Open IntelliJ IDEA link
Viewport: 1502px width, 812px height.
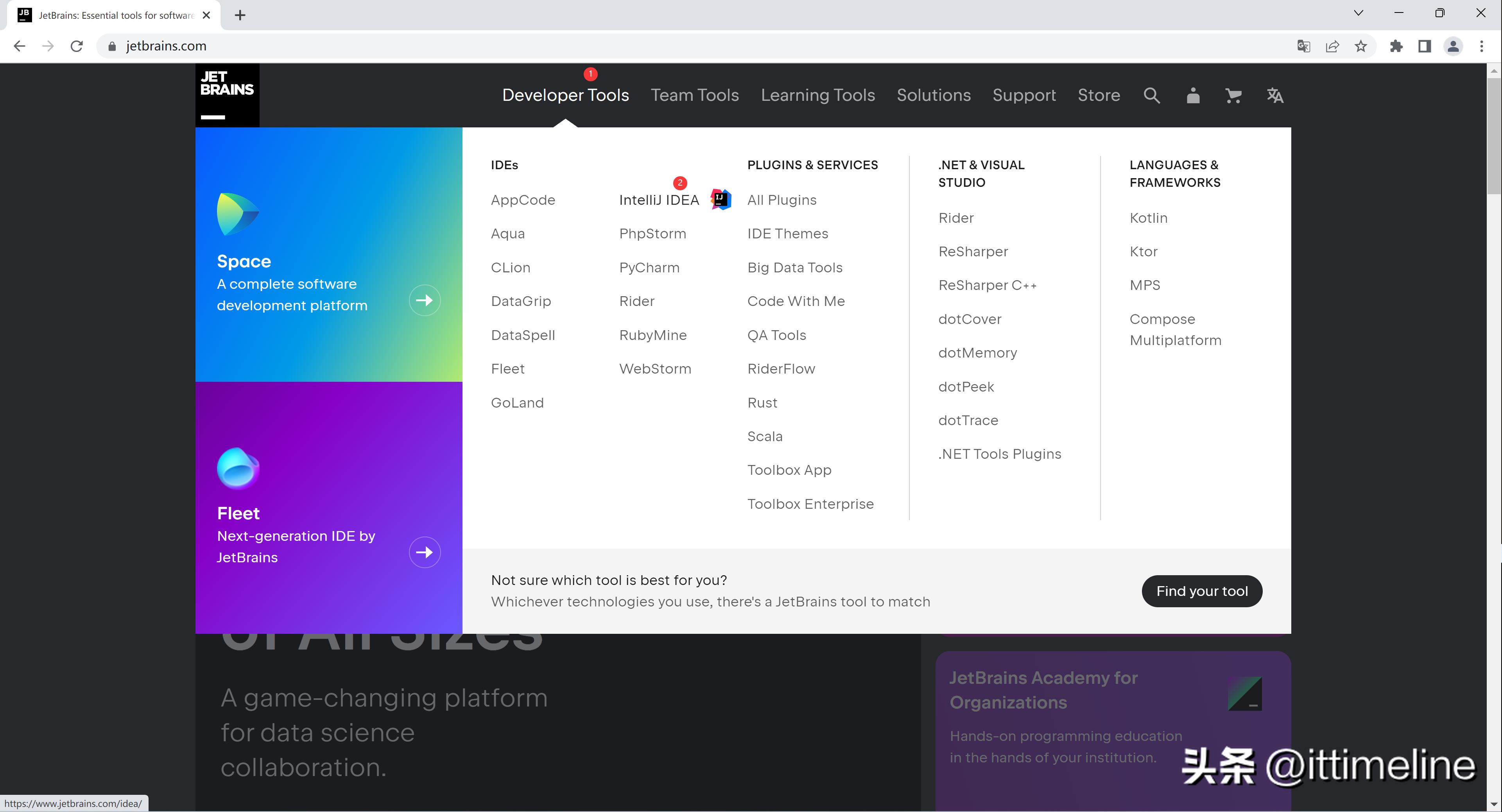659,200
